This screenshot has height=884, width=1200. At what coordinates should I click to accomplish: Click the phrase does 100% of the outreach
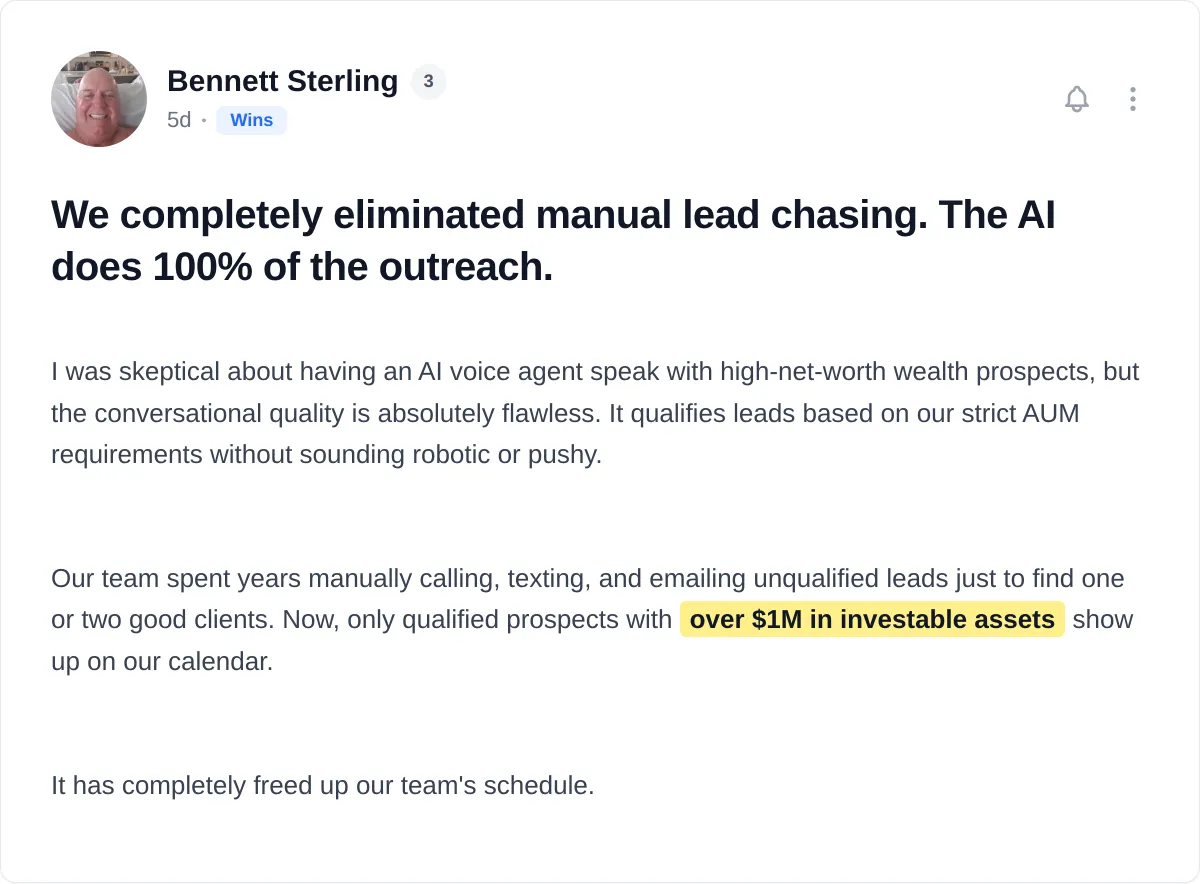click(x=302, y=267)
